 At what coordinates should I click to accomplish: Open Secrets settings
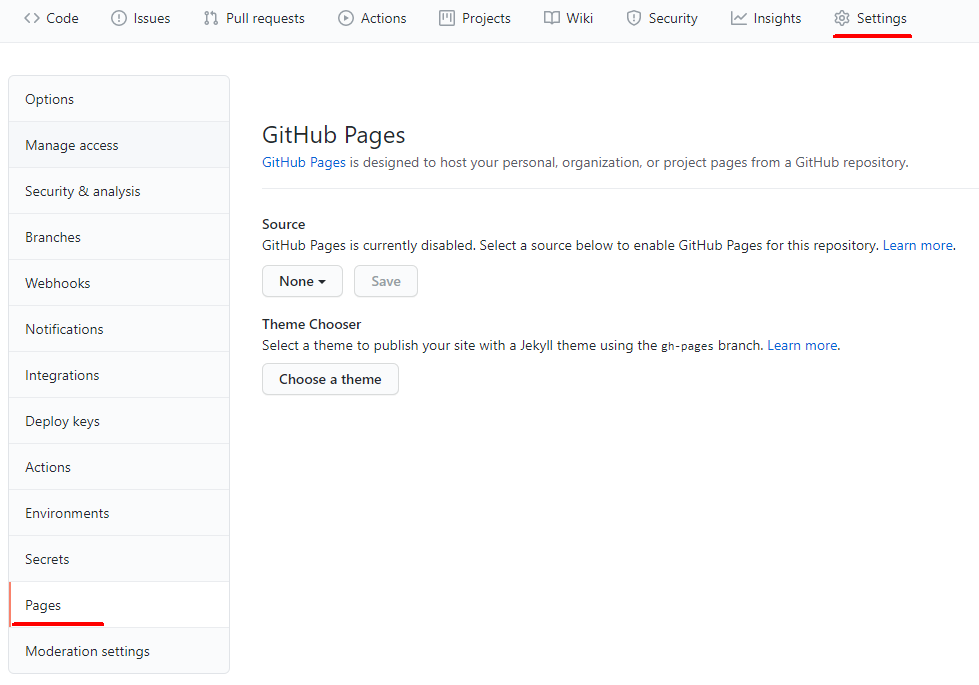pyautogui.click(x=119, y=559)
